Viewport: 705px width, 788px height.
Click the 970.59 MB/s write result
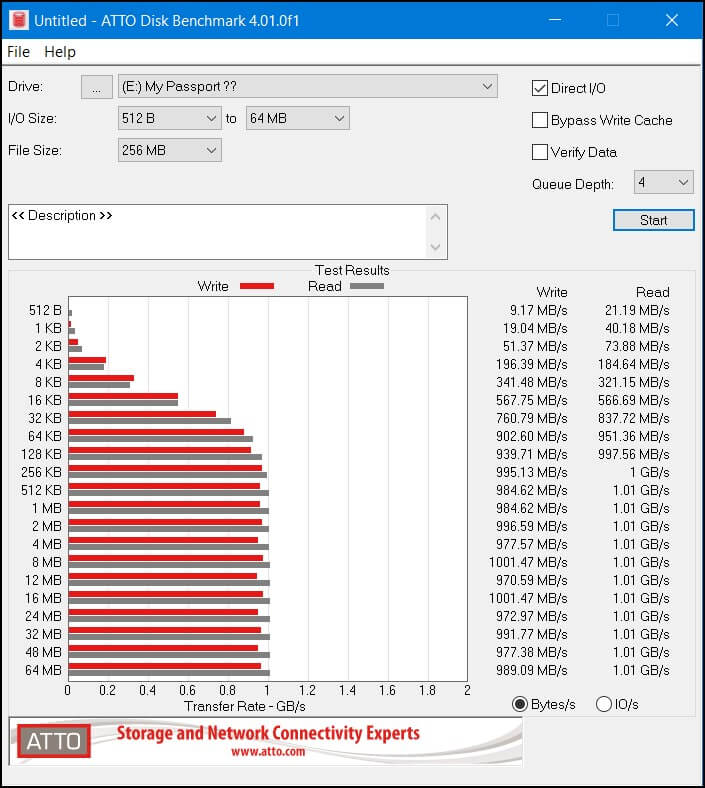pos(532,580)
